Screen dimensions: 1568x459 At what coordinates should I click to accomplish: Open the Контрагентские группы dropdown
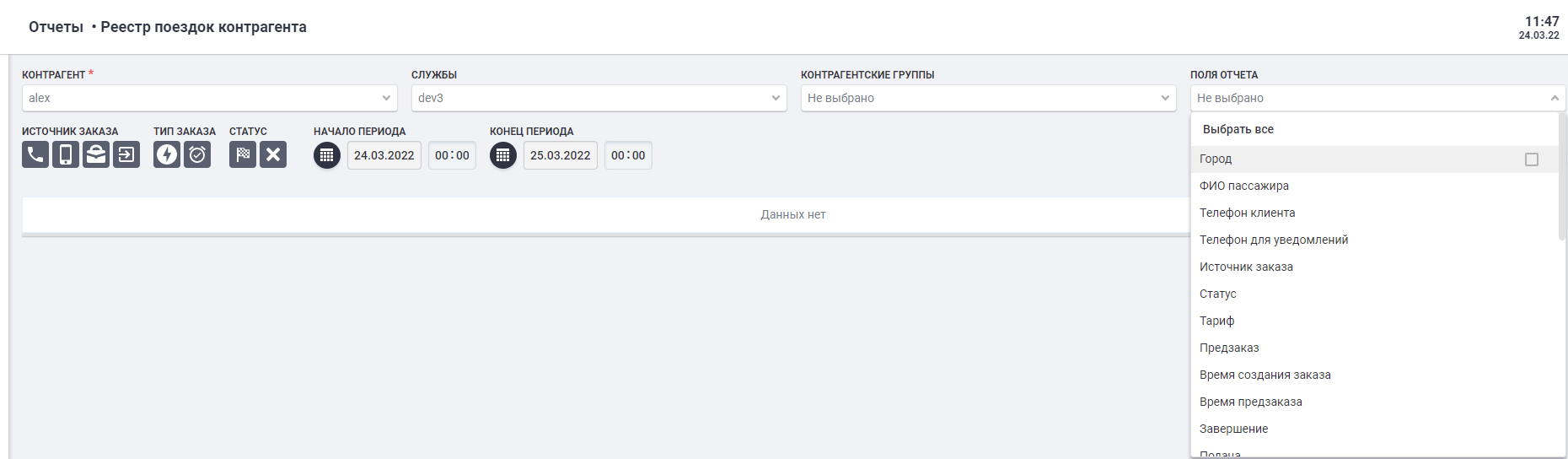click(x=988, y=98)
